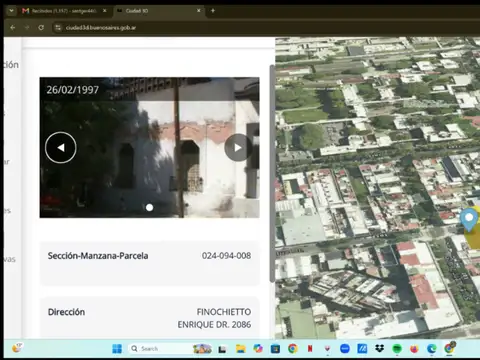Open Netflix from the taskbar
Viewport: 480px width, 360px height.
[x=310, y=349]
